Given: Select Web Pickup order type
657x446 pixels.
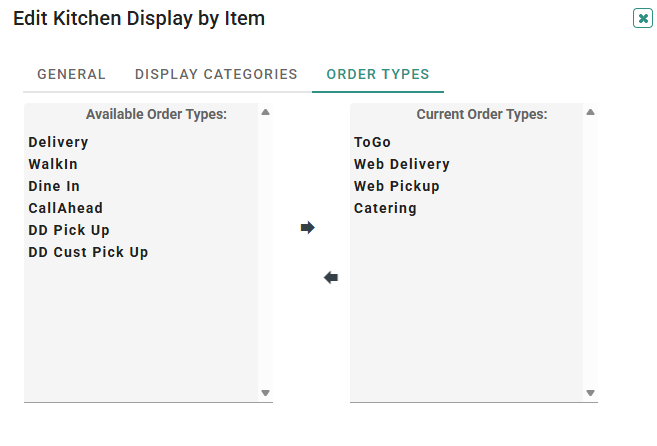Looking at the screenshot, I should (396, 186).
